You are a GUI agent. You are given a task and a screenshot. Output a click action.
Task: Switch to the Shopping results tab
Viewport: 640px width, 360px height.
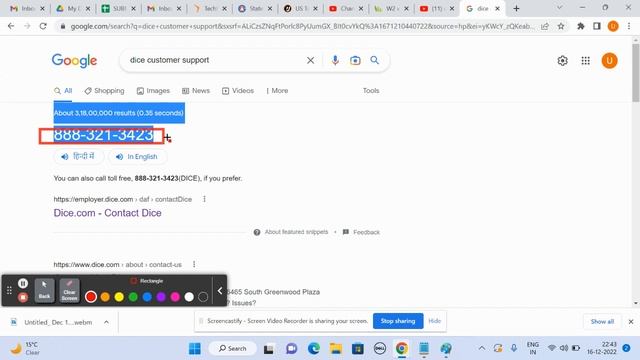[104, 91]
